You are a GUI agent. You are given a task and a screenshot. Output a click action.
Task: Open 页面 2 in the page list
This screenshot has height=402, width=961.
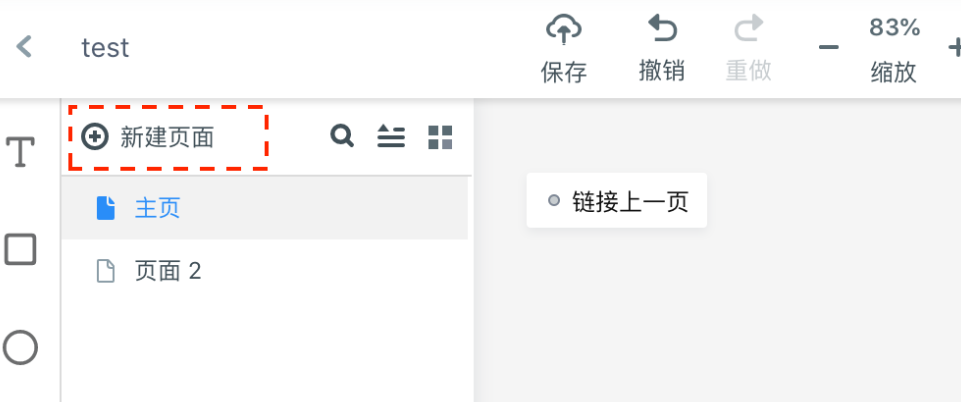coord(265,270)
